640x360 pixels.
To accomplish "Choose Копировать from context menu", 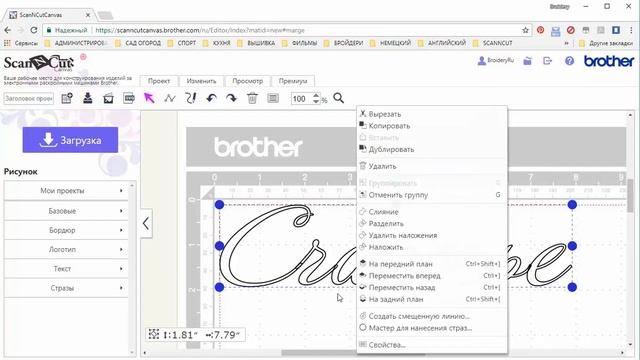I will pyautogui.click(x=432, y=126).
